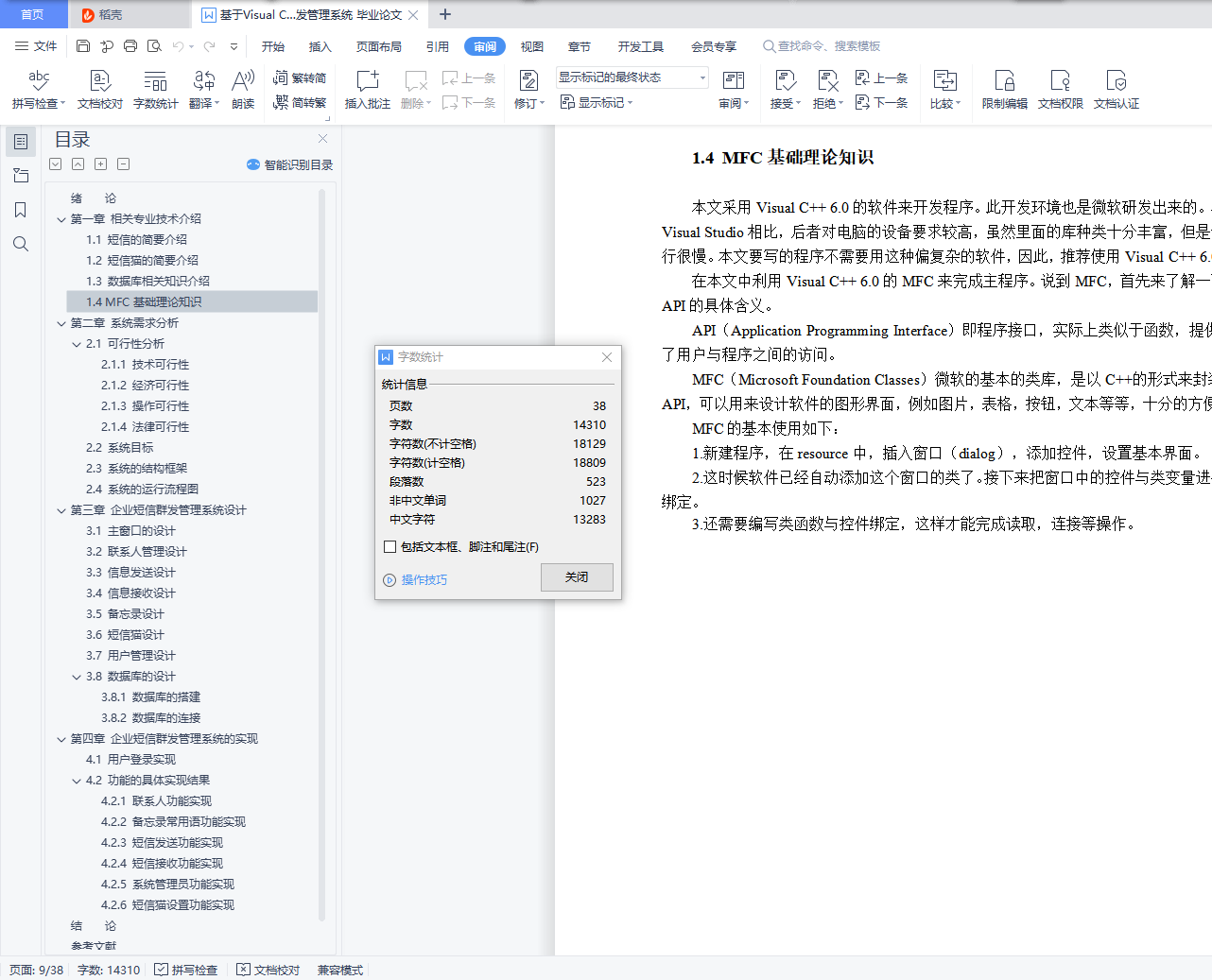
Task: Open a new document tab with plus
Action: point(445,14)
